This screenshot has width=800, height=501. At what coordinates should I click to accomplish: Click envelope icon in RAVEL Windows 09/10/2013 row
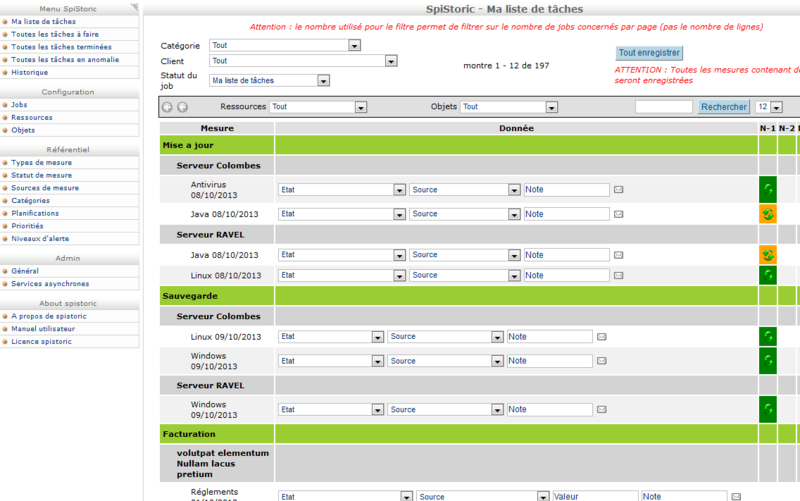pyautogui.click(x=602, y=409)
